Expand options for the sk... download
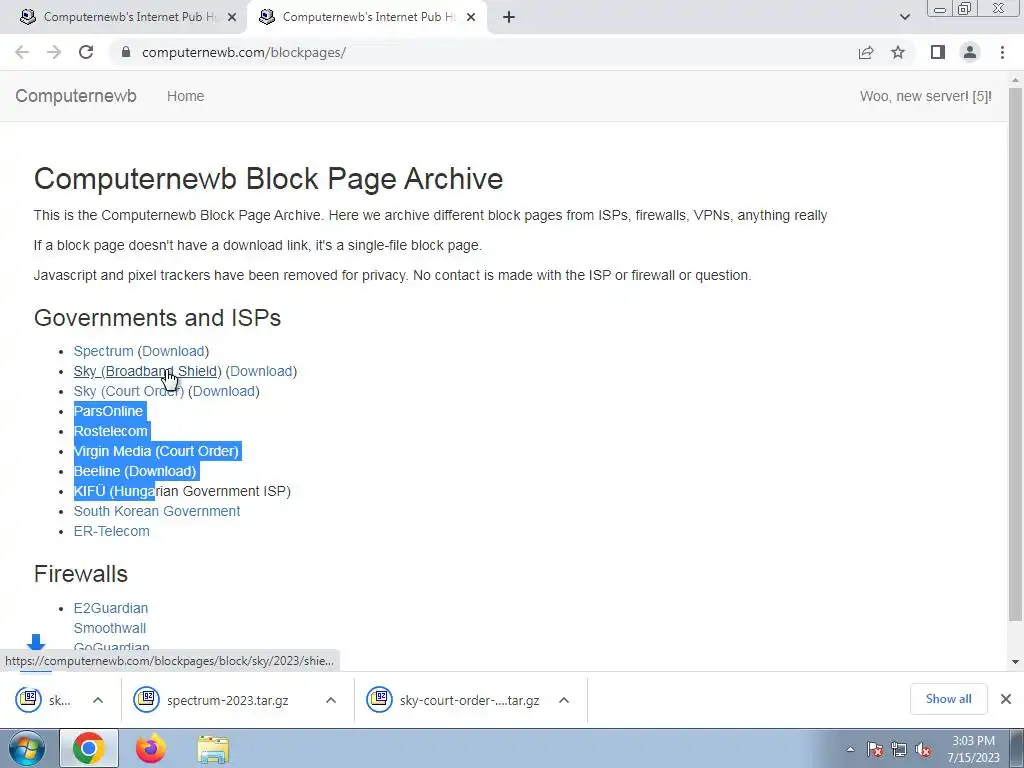The height and width of the screenshot is (768, 1024). click(x=98, y=700)
